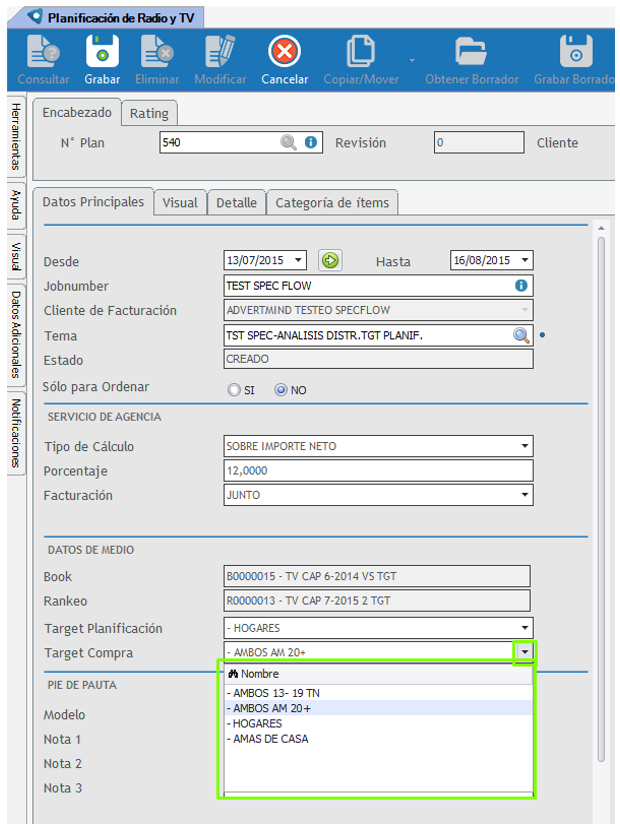Viewport: 620px width, 824px height.
Task: Select the NO radio button
Action: [281, 389]
